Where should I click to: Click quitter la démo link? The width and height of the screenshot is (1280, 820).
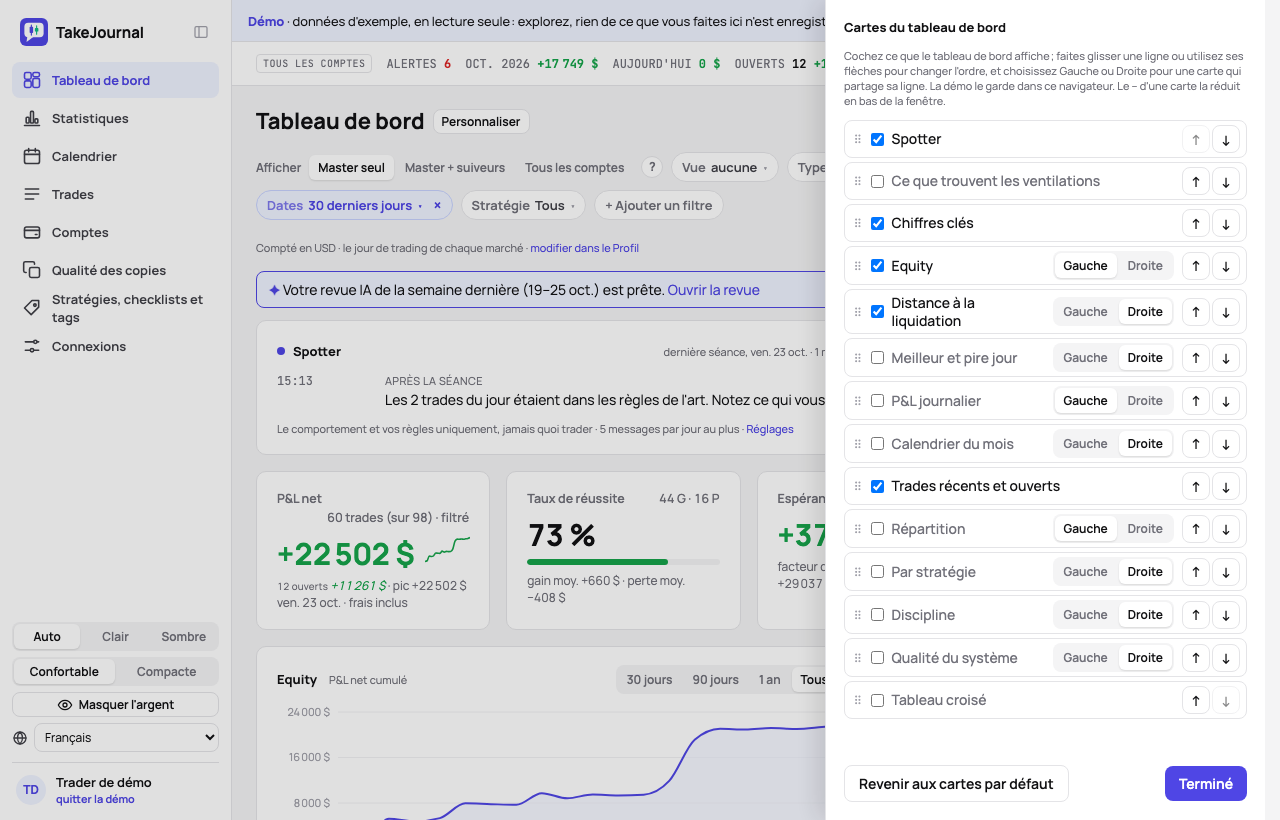95,799
